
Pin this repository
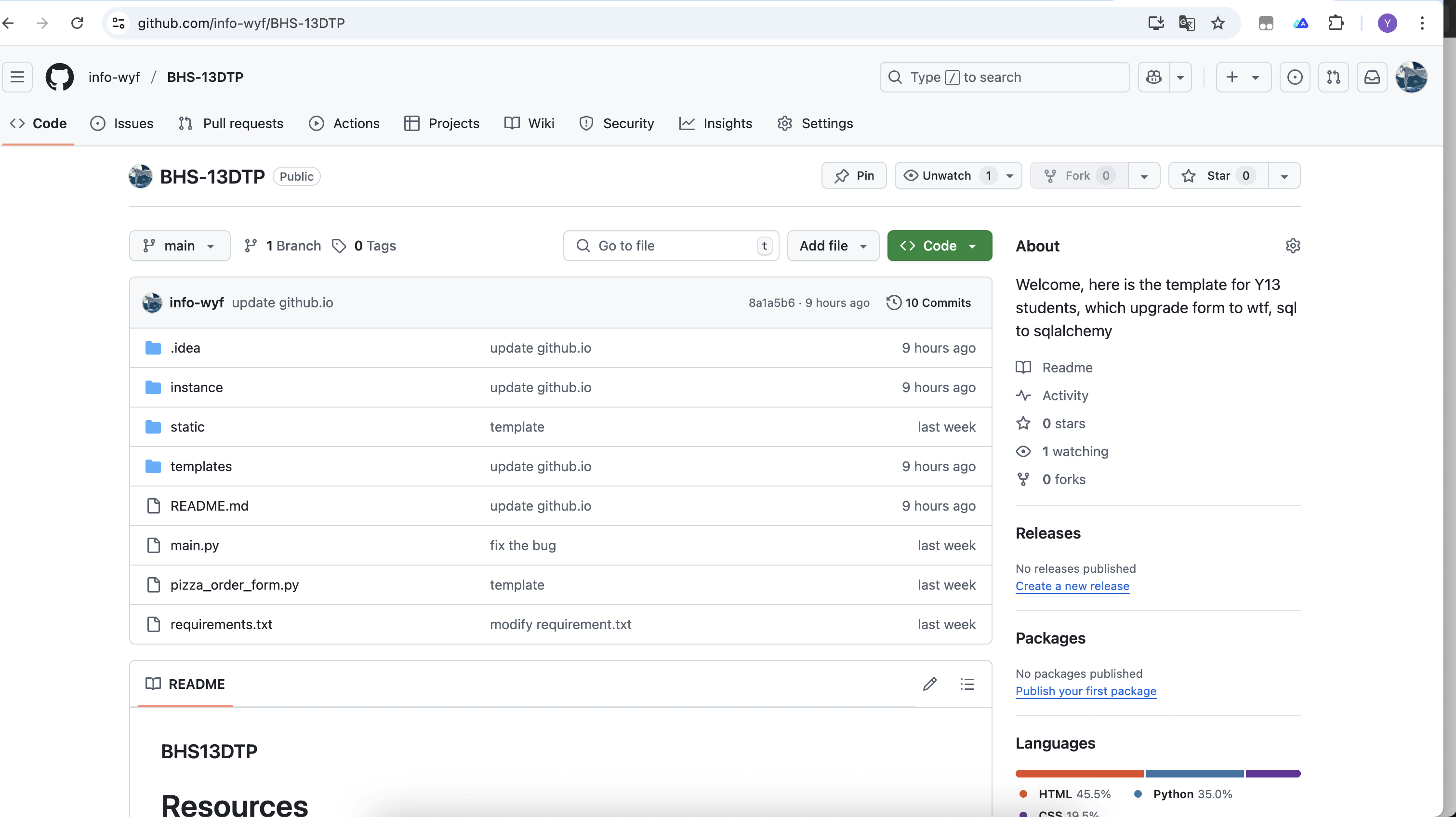854,176
